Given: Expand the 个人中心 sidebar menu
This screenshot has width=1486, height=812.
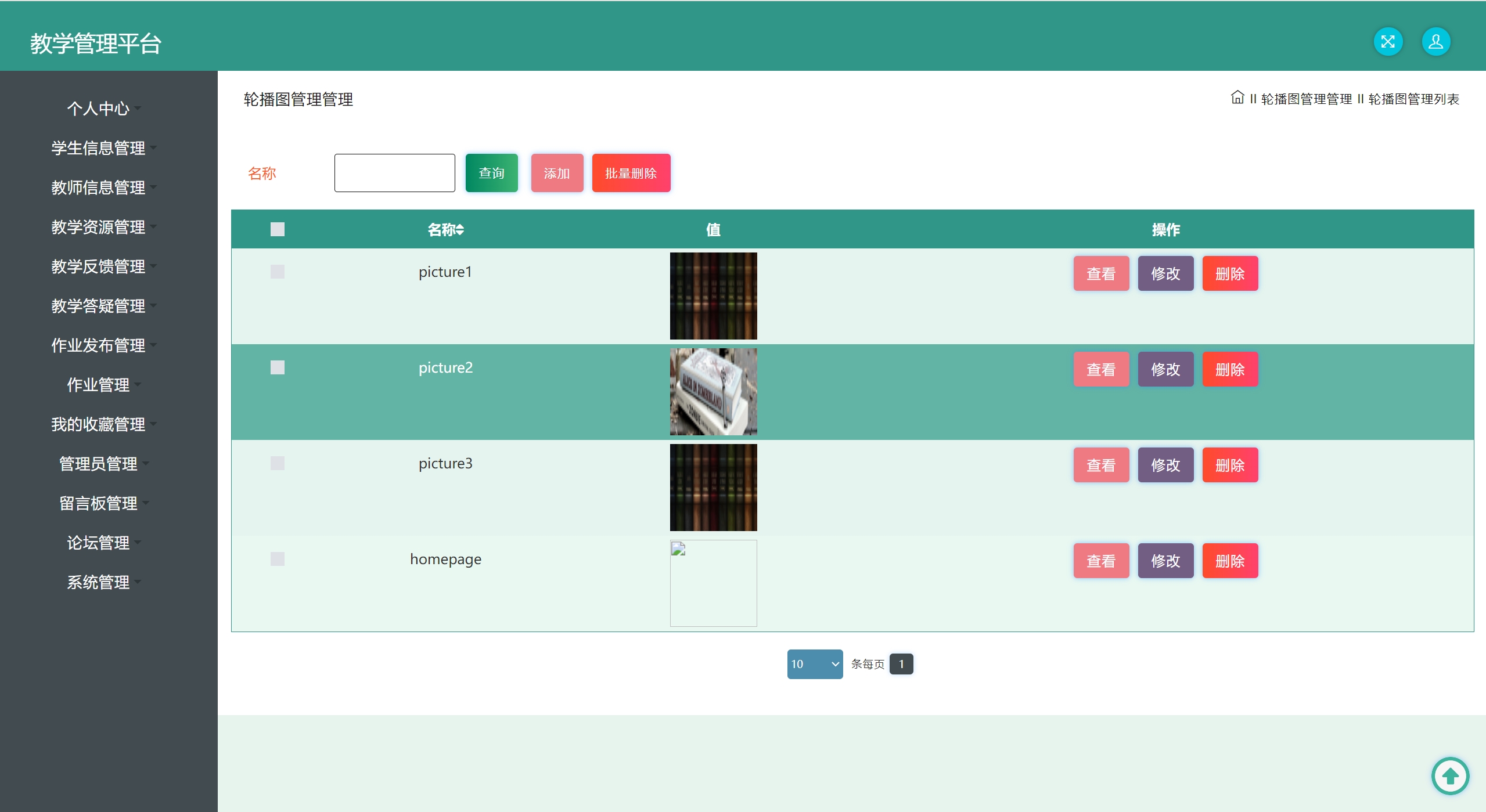Looking at the screenshot, I should (x=99, y=109).
